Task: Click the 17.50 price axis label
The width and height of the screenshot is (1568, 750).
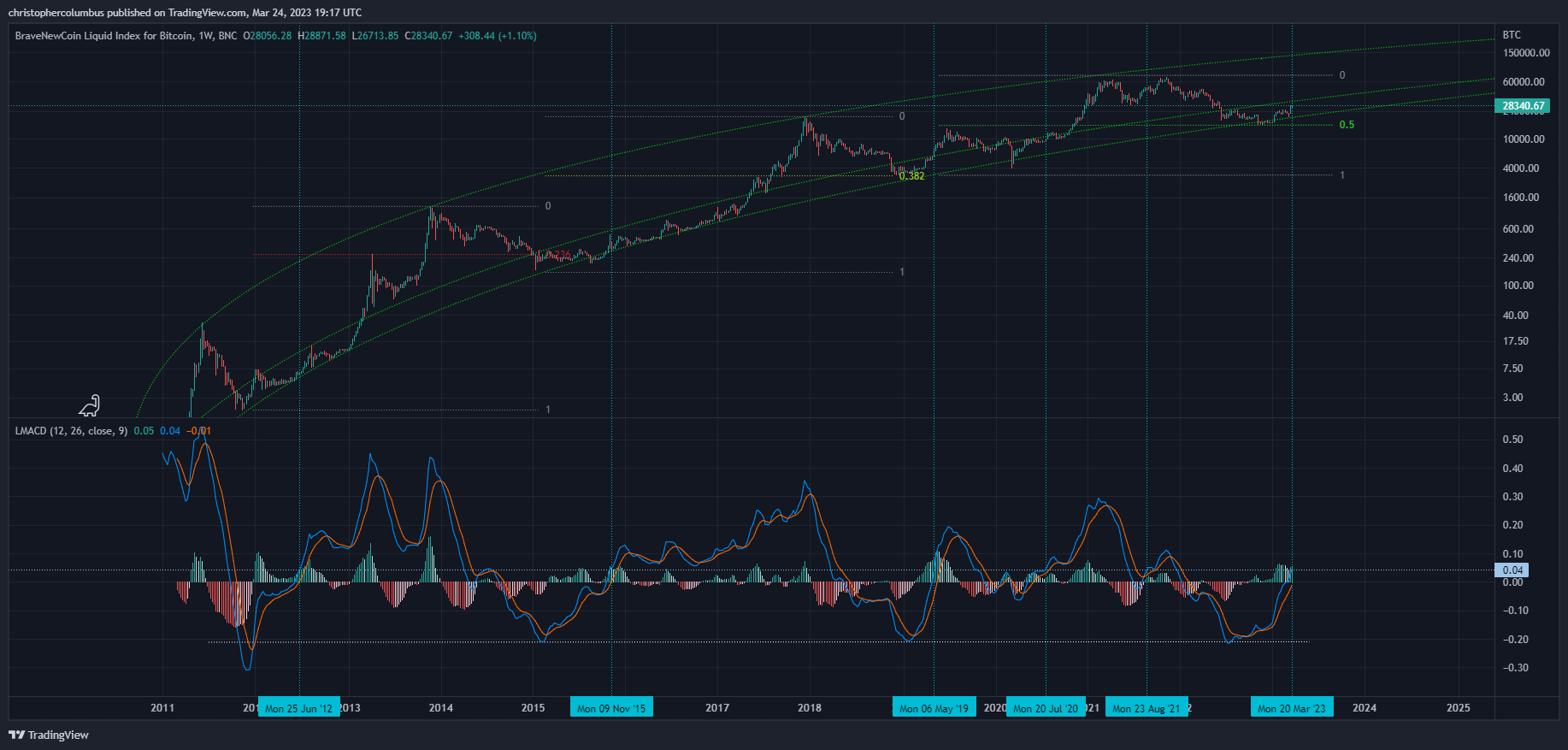Action: click(1516, 341)
